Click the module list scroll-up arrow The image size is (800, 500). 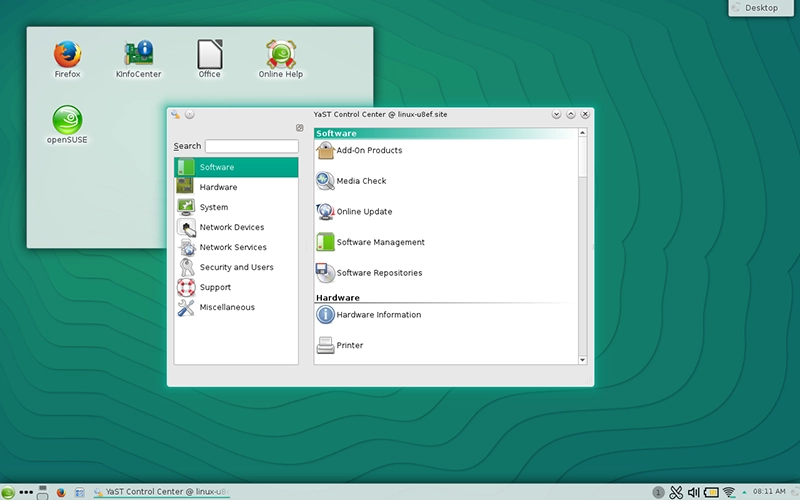[583, 133]
